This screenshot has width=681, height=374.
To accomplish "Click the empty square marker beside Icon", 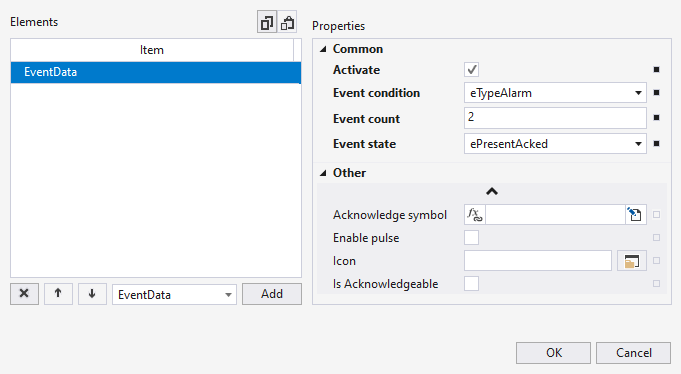I will [x=657, y=261].
